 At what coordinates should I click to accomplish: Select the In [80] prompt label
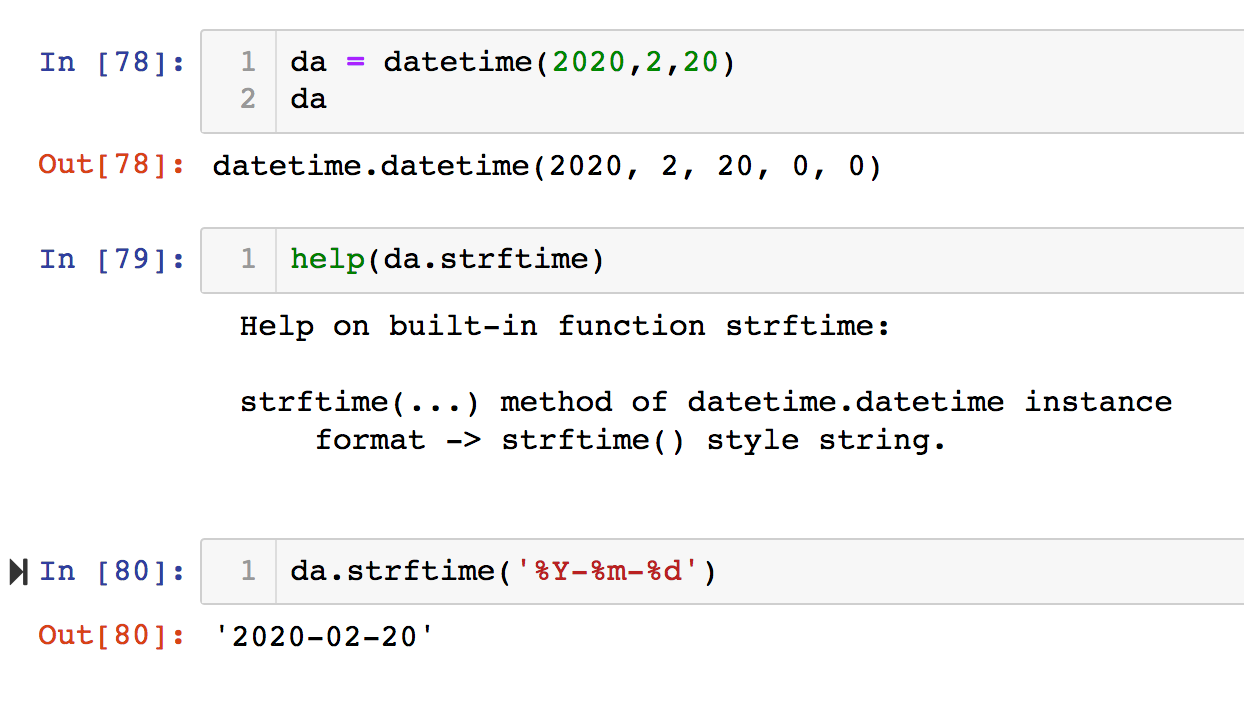[112, 572]
